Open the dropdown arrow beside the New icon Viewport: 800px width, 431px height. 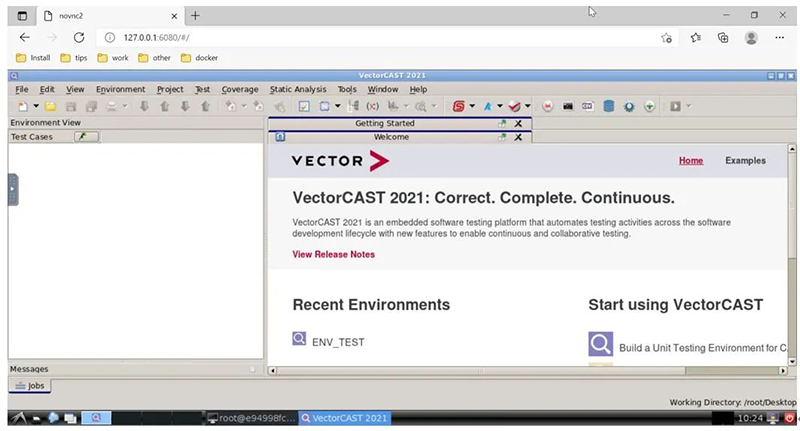36,106
